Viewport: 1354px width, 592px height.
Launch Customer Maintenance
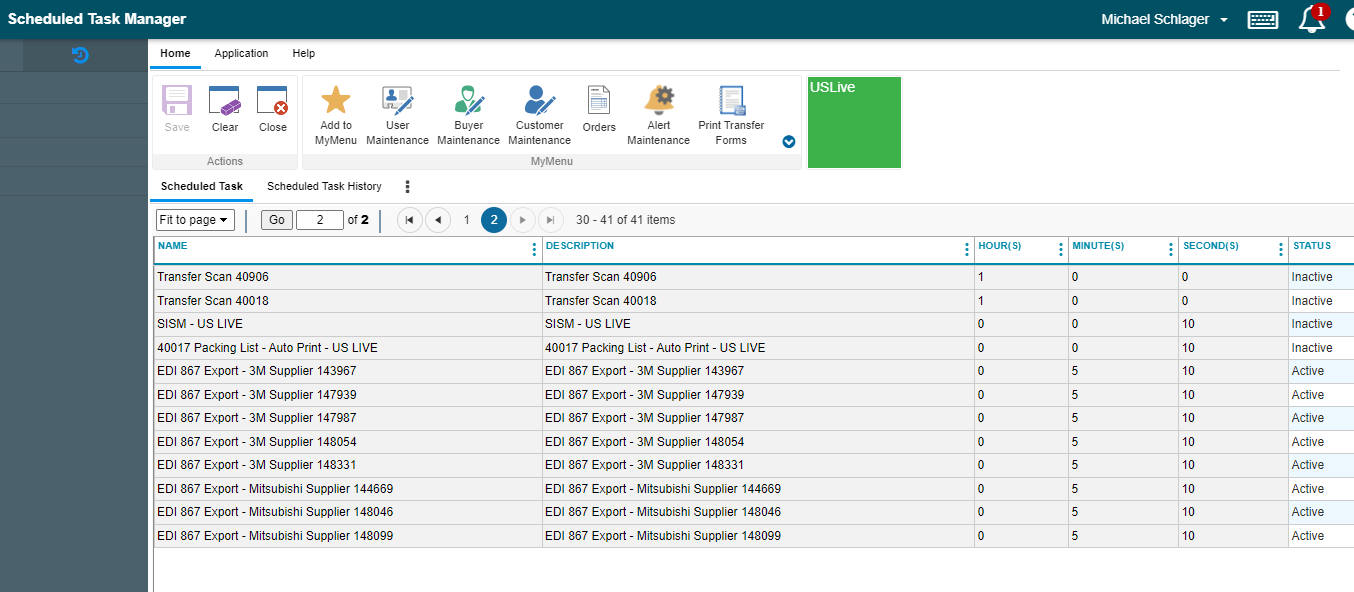point(540,101)
